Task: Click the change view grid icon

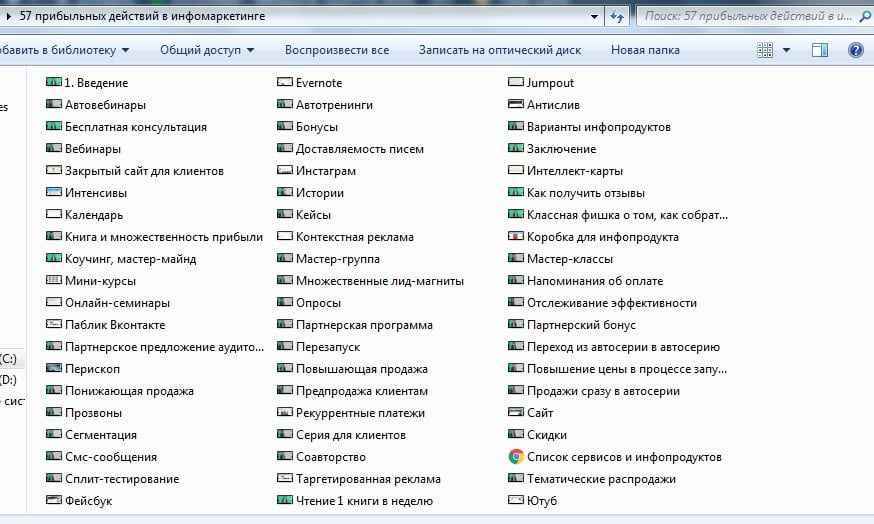Action: pyautogui.click(x=765, y=50)
